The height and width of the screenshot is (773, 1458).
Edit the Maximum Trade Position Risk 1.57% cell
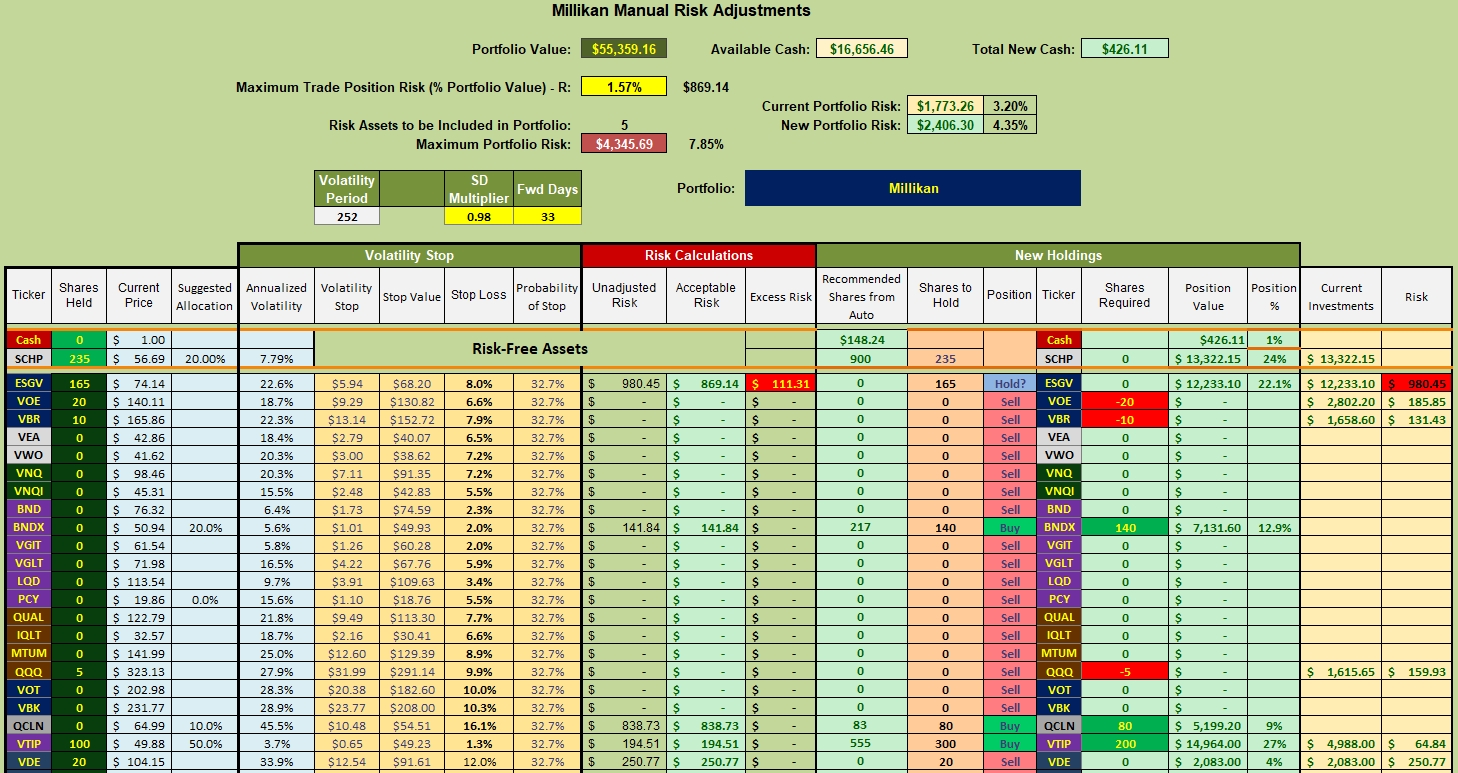[x=623, y=87]
